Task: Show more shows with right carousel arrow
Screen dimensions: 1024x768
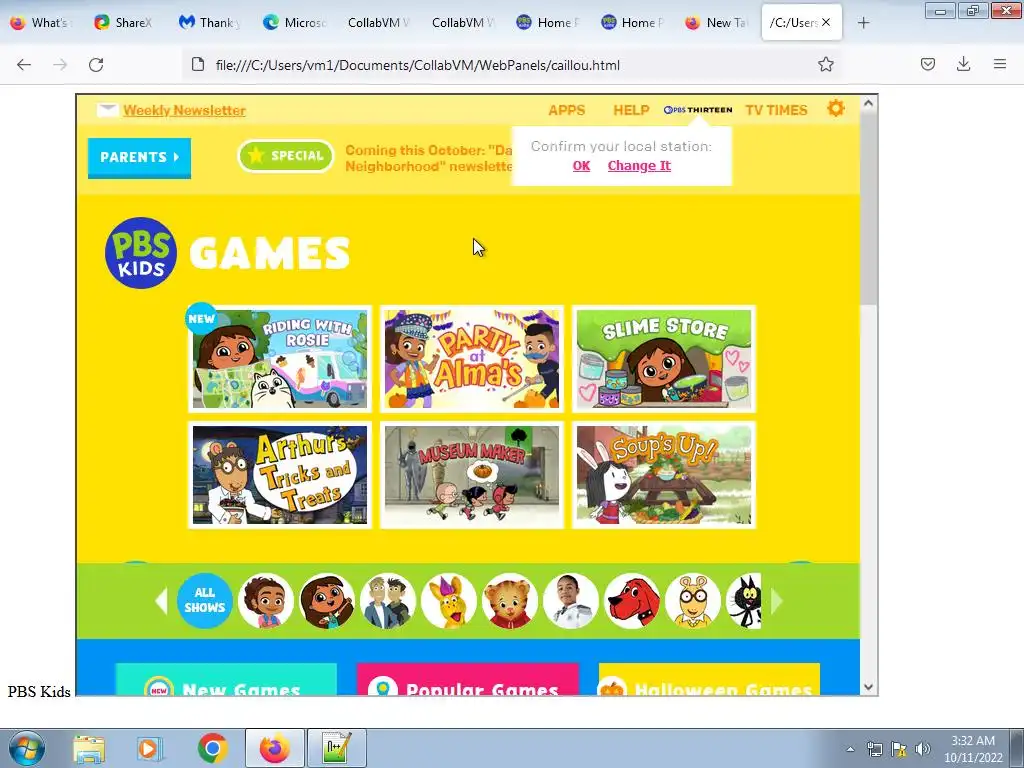Action: pos(776,601)
